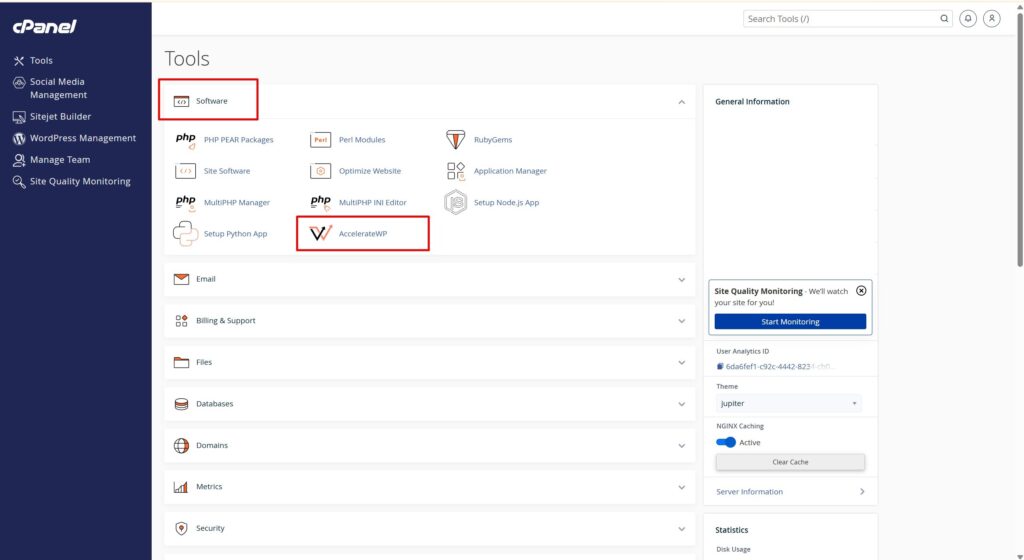Viewport: 1024px width, 560px height.
Task: Click the notifications bell icon
Action: (x=968, y=18)
